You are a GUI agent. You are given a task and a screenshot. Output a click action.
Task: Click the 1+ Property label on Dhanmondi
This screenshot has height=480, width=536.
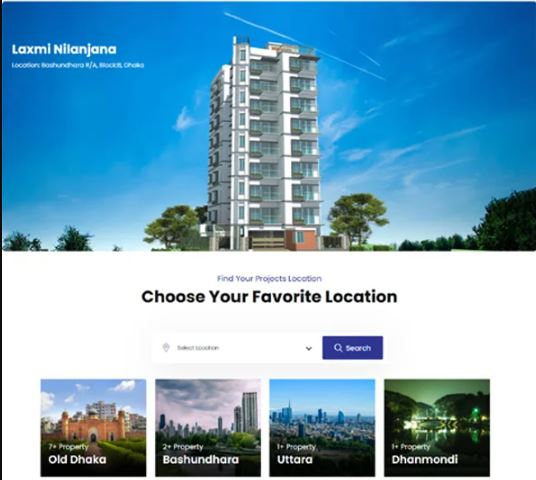(x=411, y=447)
